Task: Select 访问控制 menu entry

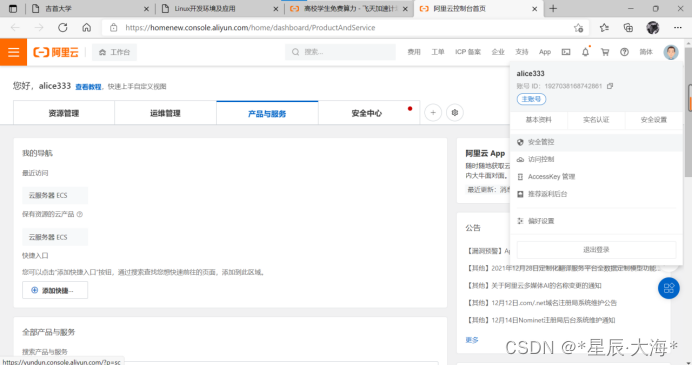Action: [x=596, y=159]
